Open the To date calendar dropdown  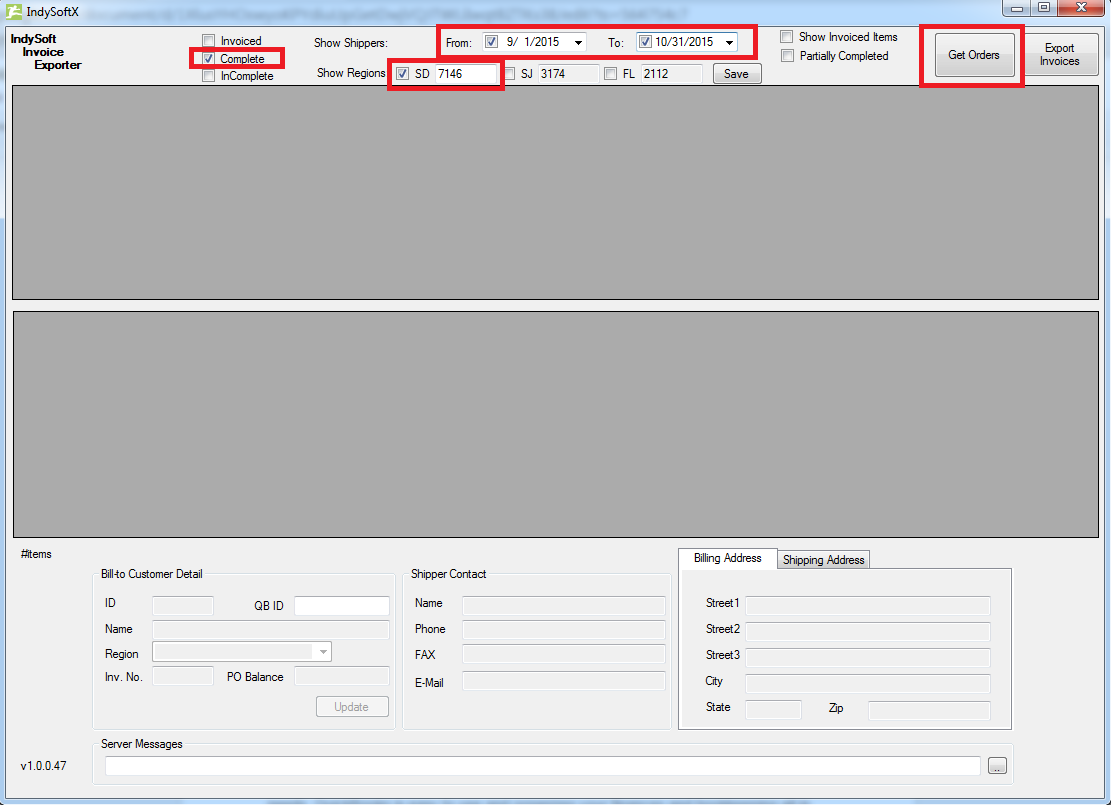[x=729, y=43]
